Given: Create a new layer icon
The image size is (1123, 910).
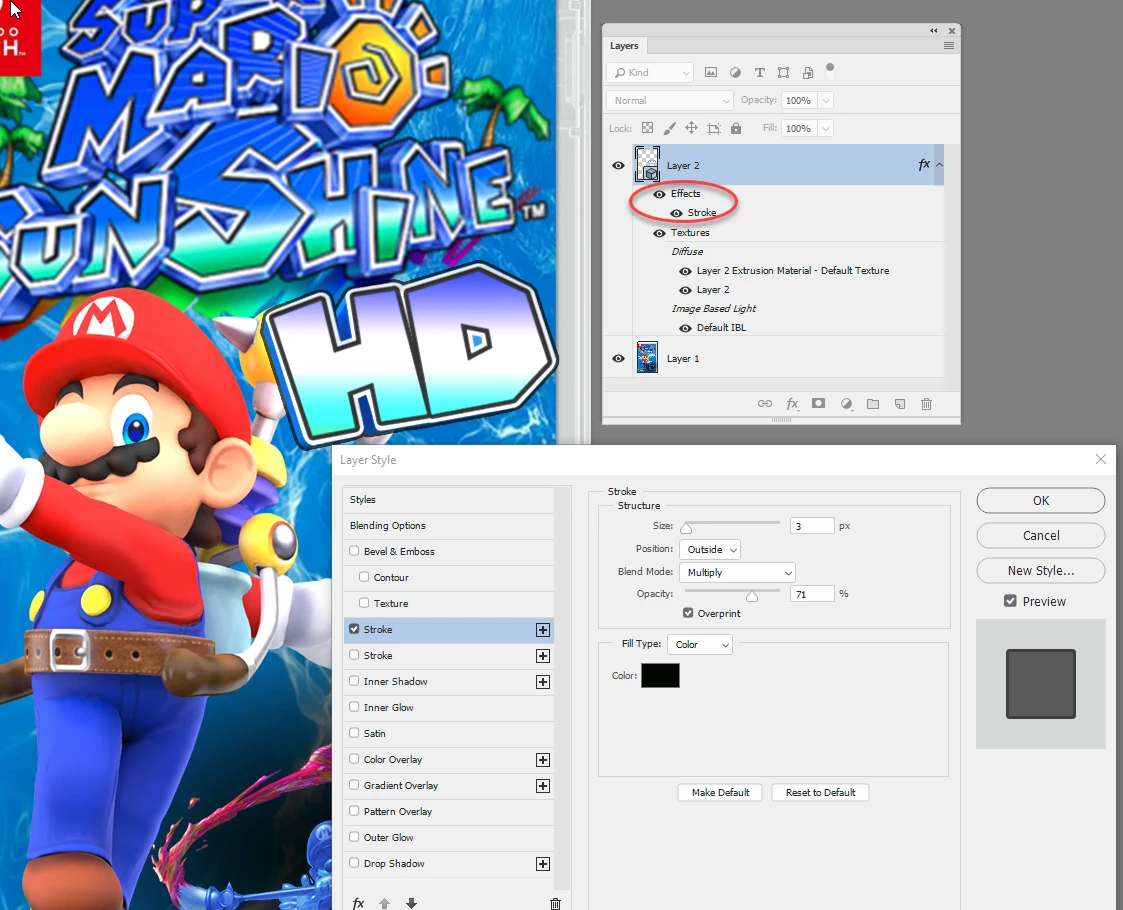Looking at the screenshot, I should pyautogui.click(x=900, y=404).
